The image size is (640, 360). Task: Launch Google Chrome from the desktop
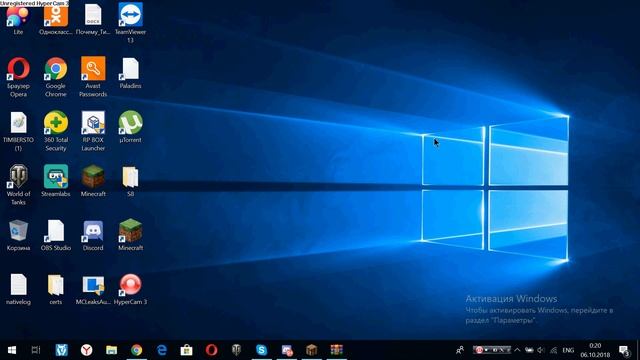[x=56, y=77]
